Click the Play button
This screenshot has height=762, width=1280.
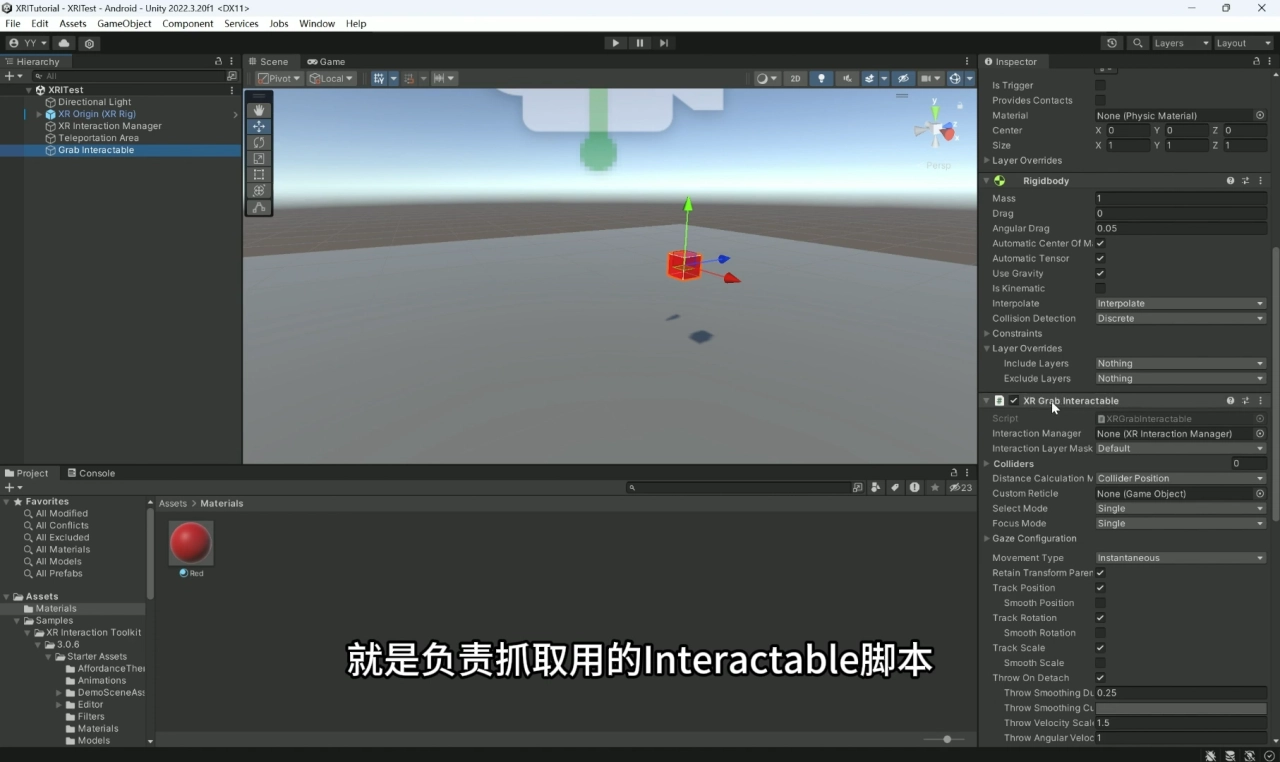(615, 43)
